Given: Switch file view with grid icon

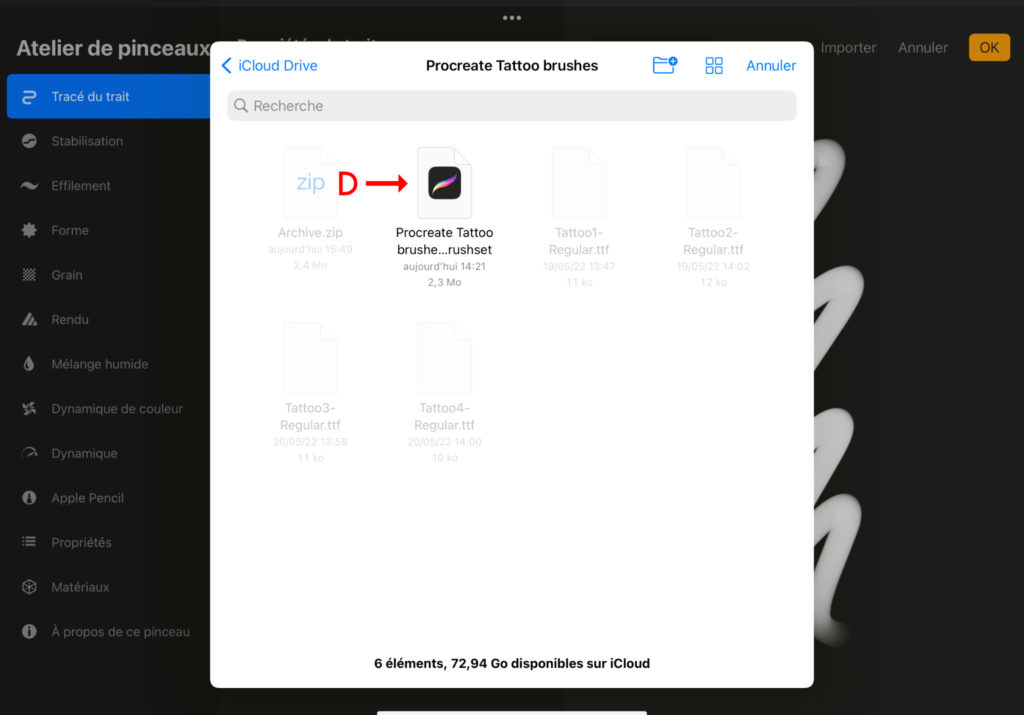Looking at the screenshot, I should [x=714, y=65].
